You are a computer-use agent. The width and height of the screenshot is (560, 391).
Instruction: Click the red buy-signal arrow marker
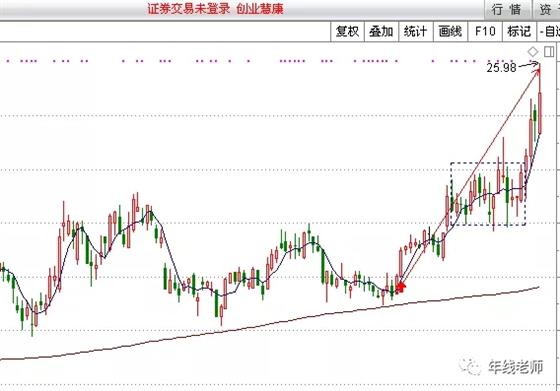point(401,287)
